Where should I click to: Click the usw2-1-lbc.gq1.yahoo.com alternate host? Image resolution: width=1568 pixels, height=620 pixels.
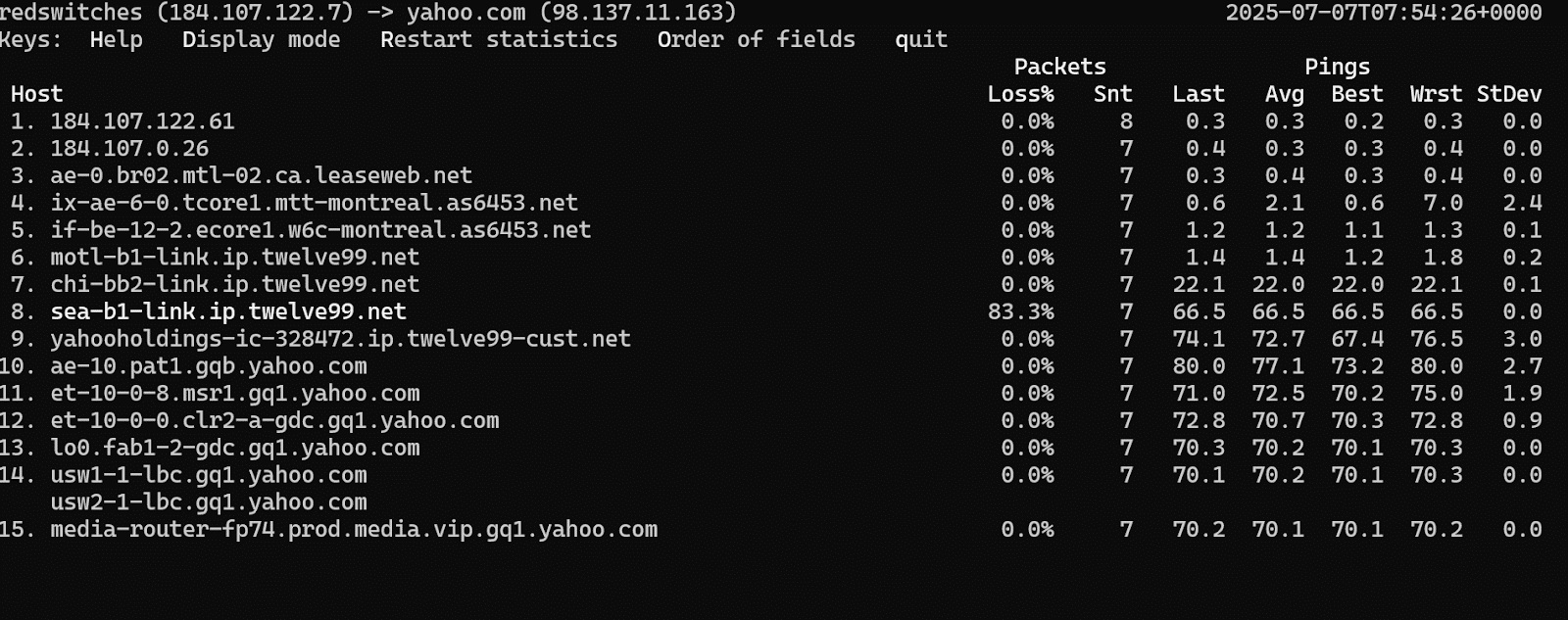tap(208, 502)
